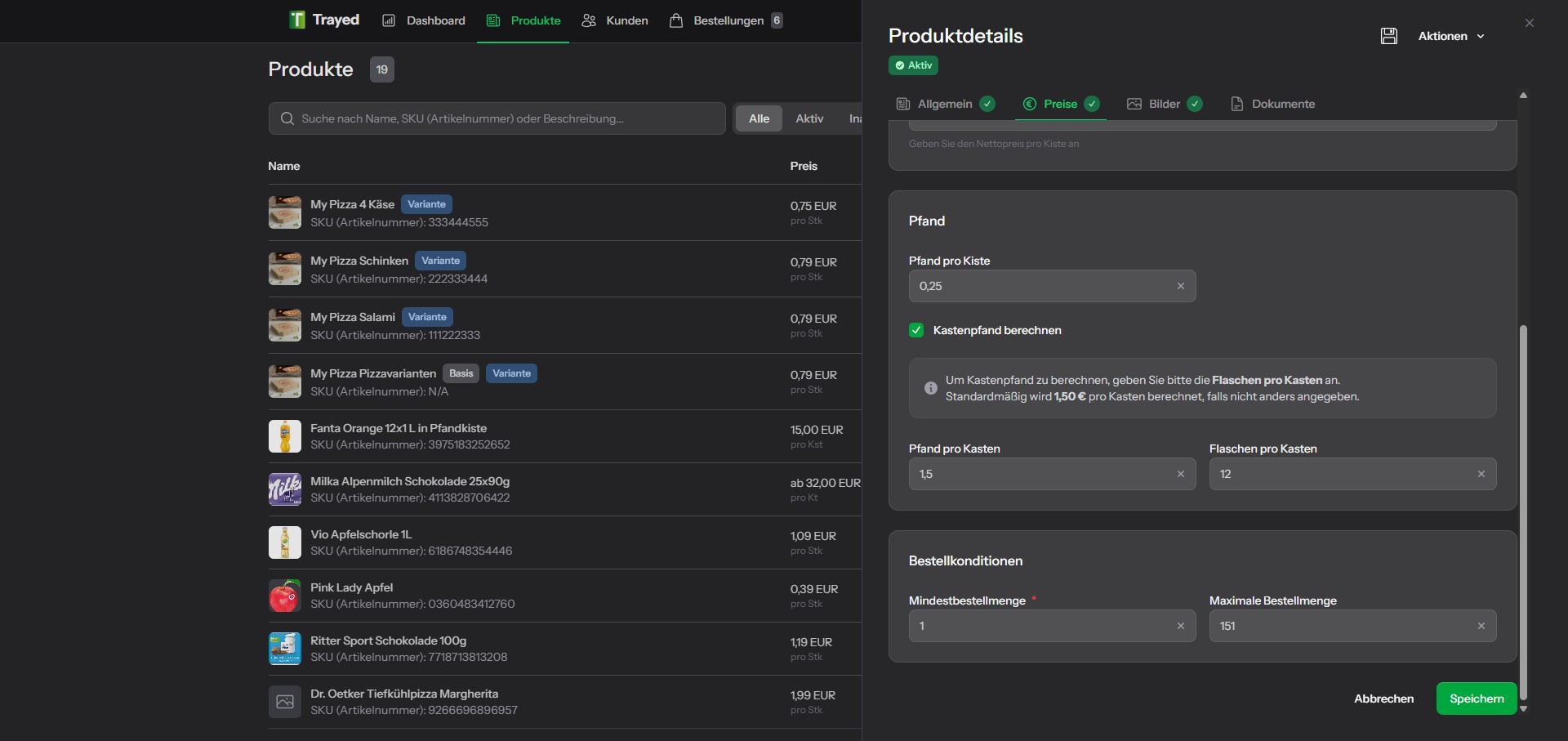Image resolution: width=1568 pixels, height=741 pixels.
Task: Clear the Pfand pro Kiste field with its X icon
Action: [x=1181, y=286]
